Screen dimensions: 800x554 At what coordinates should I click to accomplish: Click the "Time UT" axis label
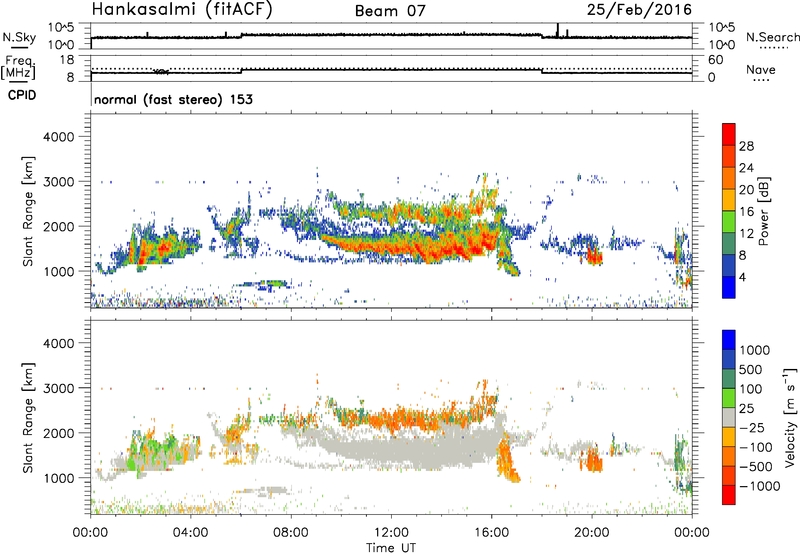(x=391, y=548)
